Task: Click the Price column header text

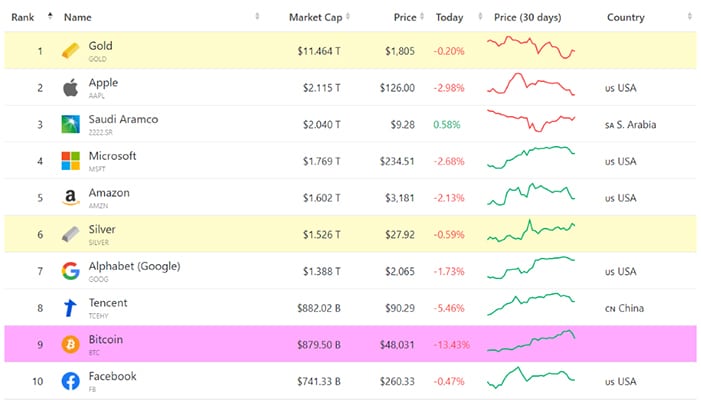Action: pos(405,17)
